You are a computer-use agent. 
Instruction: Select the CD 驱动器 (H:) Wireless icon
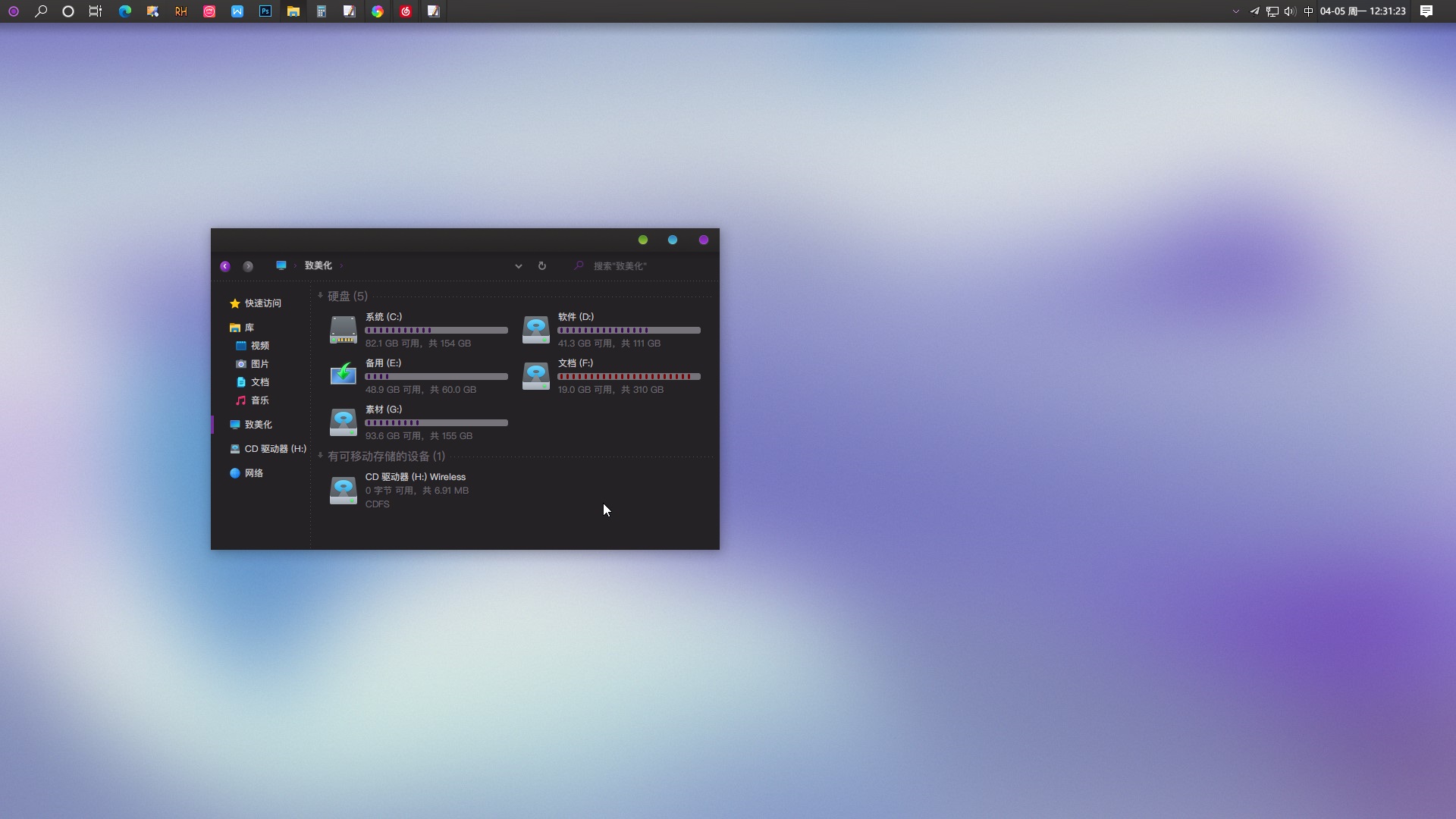pos(344,490)
